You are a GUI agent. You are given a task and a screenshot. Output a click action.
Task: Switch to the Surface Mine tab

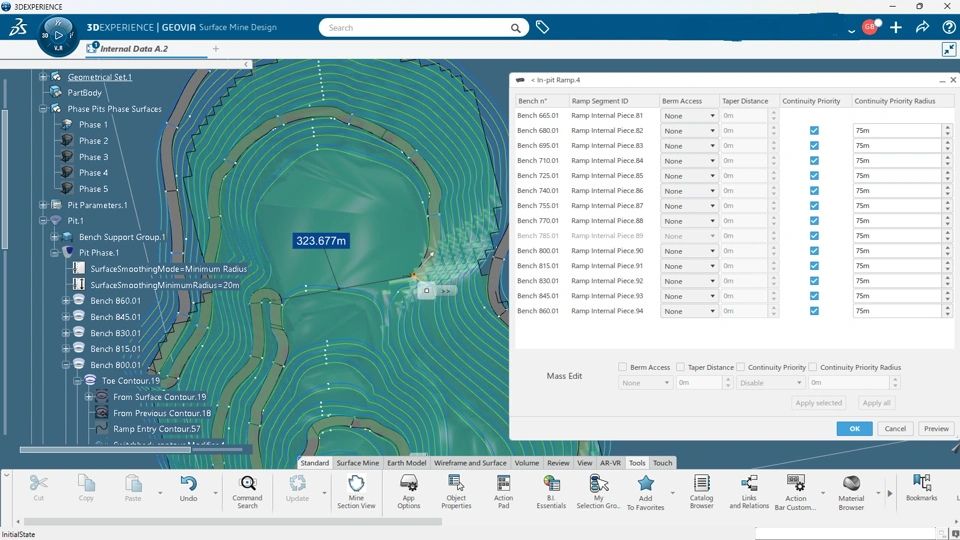pos(357,463)
